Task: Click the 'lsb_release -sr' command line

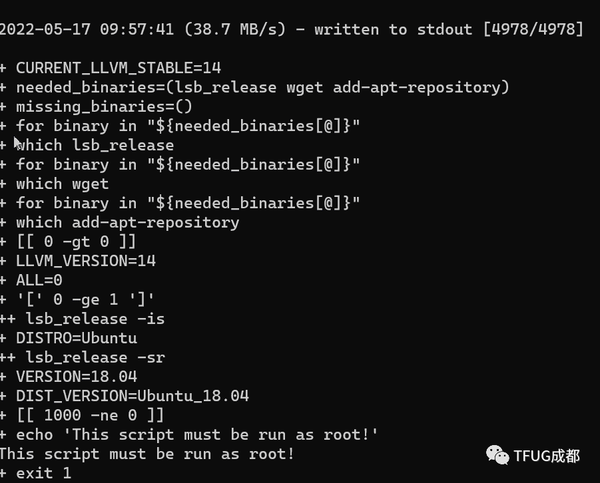Action: [x=82, y=358]
